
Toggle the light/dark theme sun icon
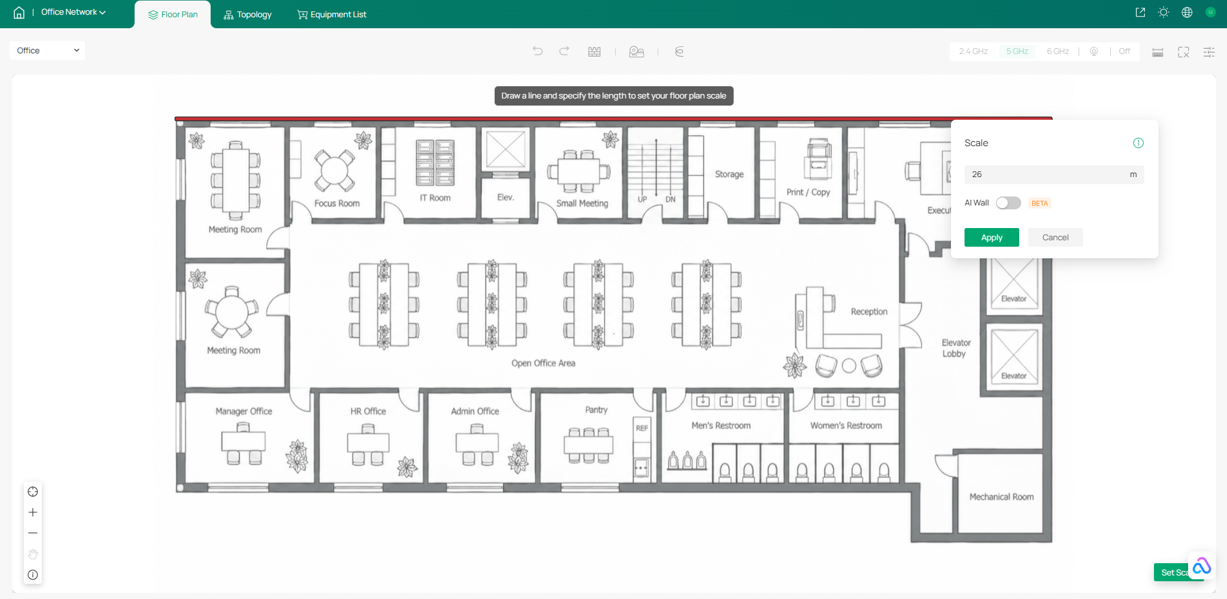tap(1163, 13)
